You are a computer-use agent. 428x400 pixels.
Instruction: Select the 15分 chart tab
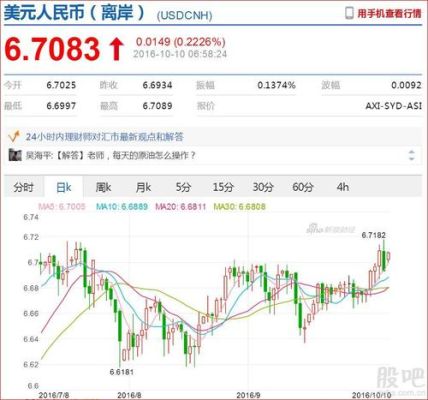(223, 187)
